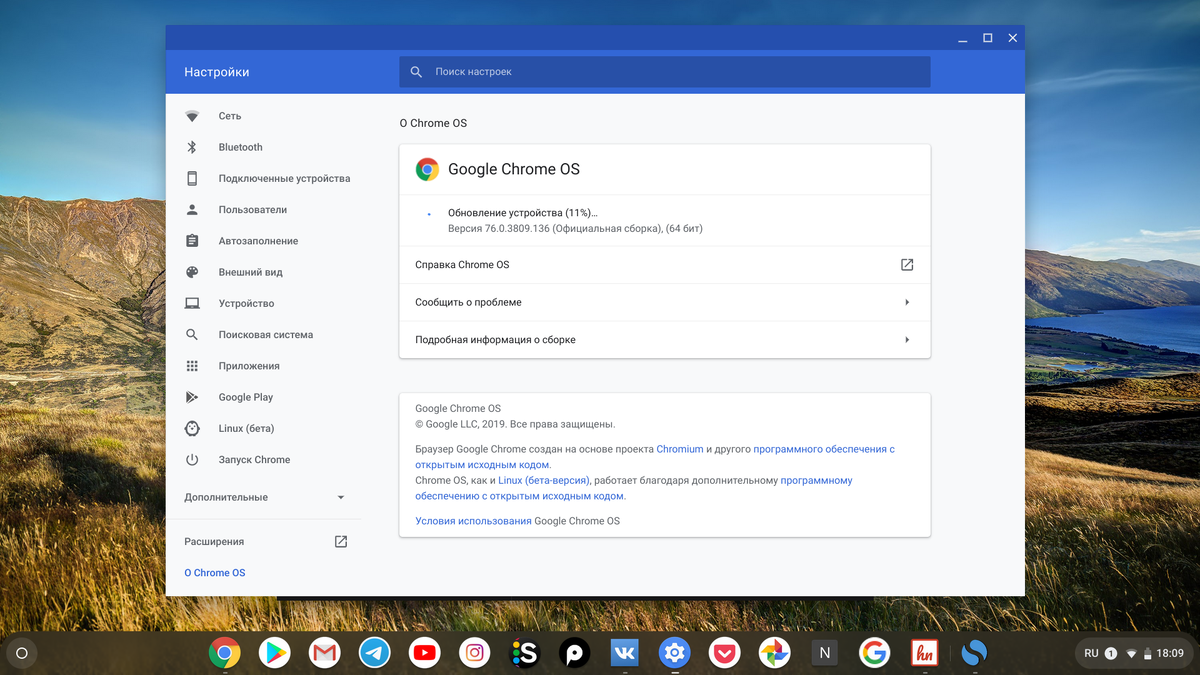Viewport: 1200px width, 675px height.
Task: Launch Google Photos from the shelf
Action: tap(774, 652)
